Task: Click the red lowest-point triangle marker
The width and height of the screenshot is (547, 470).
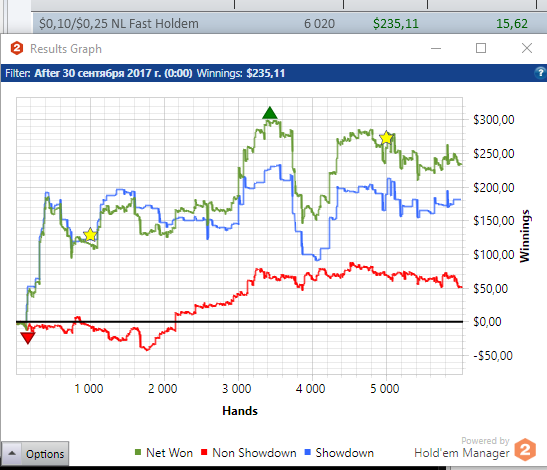Action: (28, 338)
